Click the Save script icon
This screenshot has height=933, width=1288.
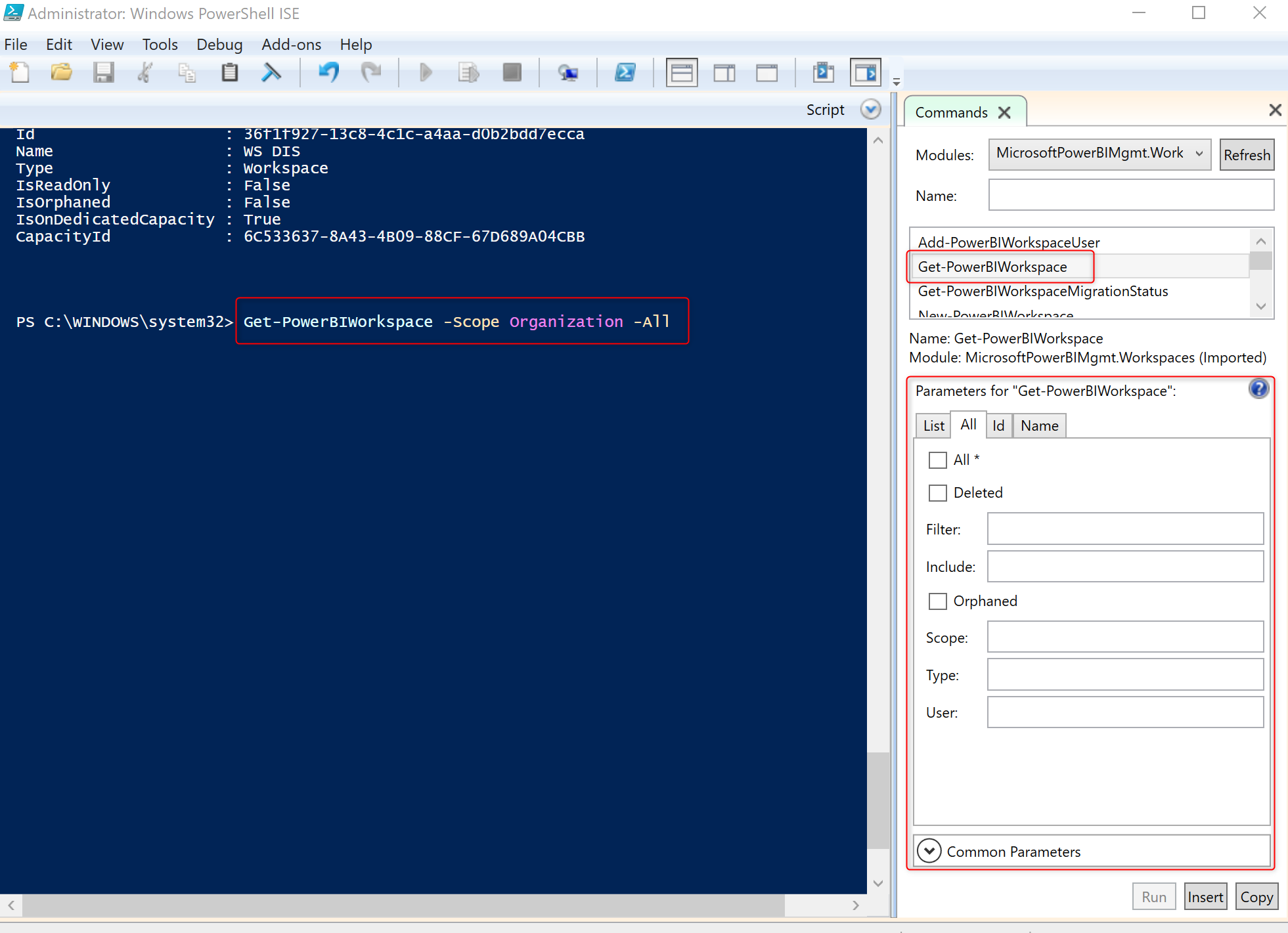[103, 72]
